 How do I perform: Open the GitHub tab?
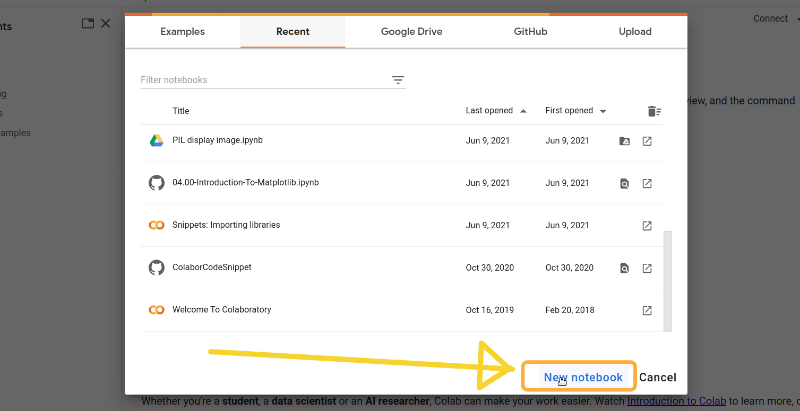click(530, 32)
